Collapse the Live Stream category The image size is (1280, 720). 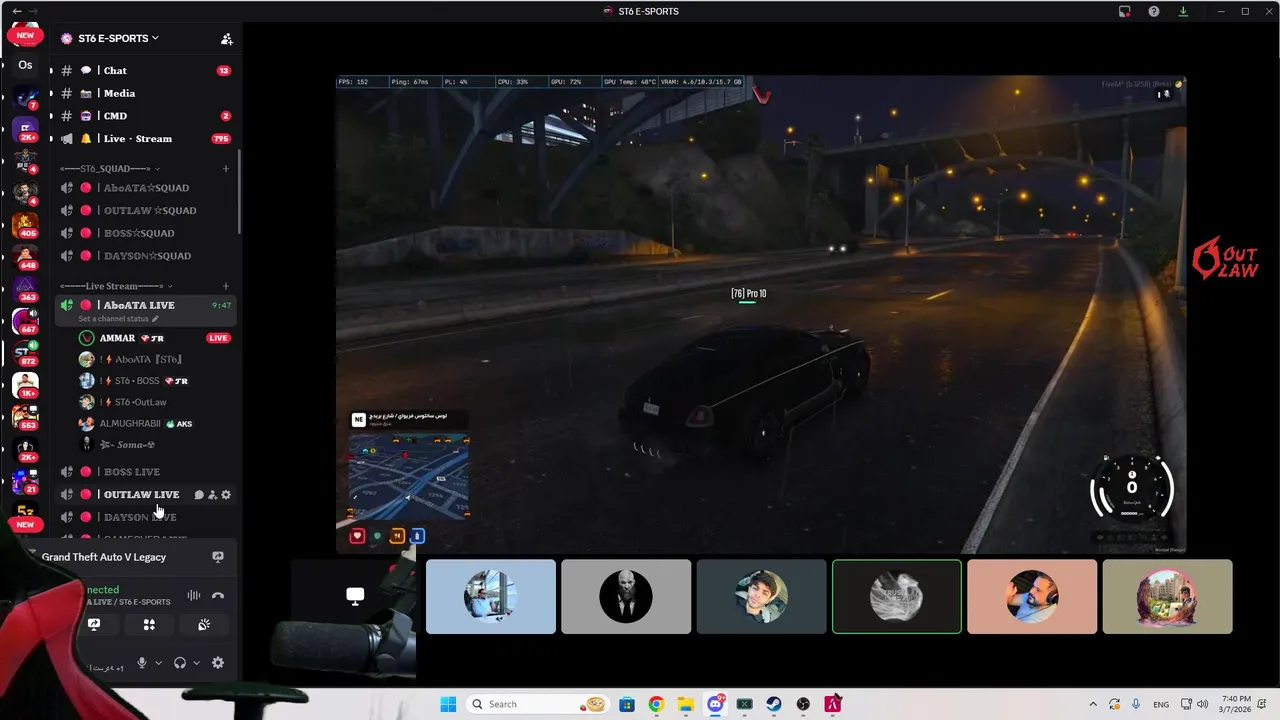[114, 286]
